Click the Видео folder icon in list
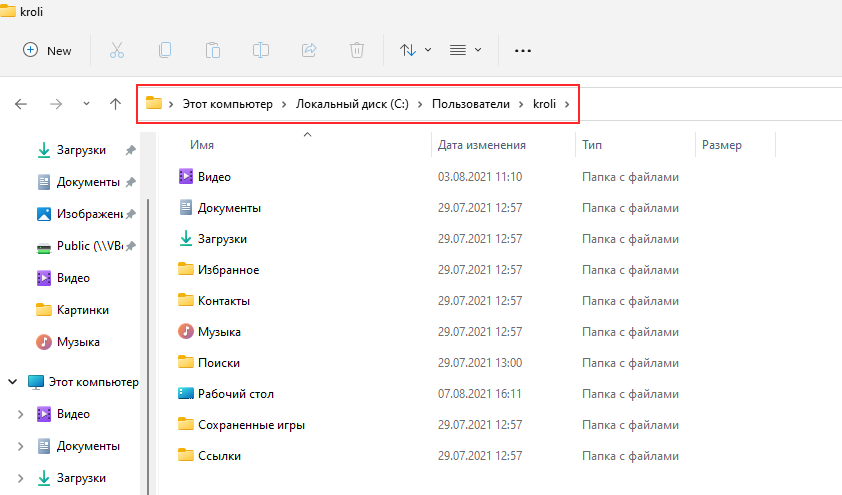This screenshot has width=842, height=495. coord(186,176)
